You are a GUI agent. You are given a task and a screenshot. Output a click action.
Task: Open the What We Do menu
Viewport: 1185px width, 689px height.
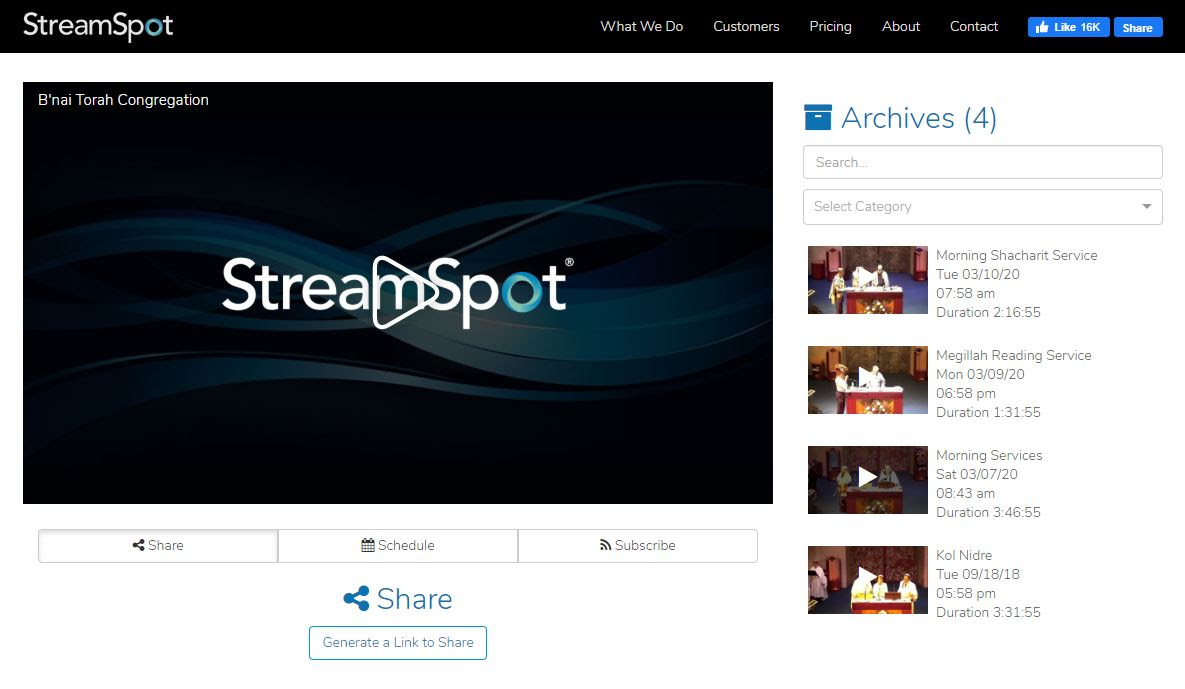pyautogui.click(x=642, y=26)
